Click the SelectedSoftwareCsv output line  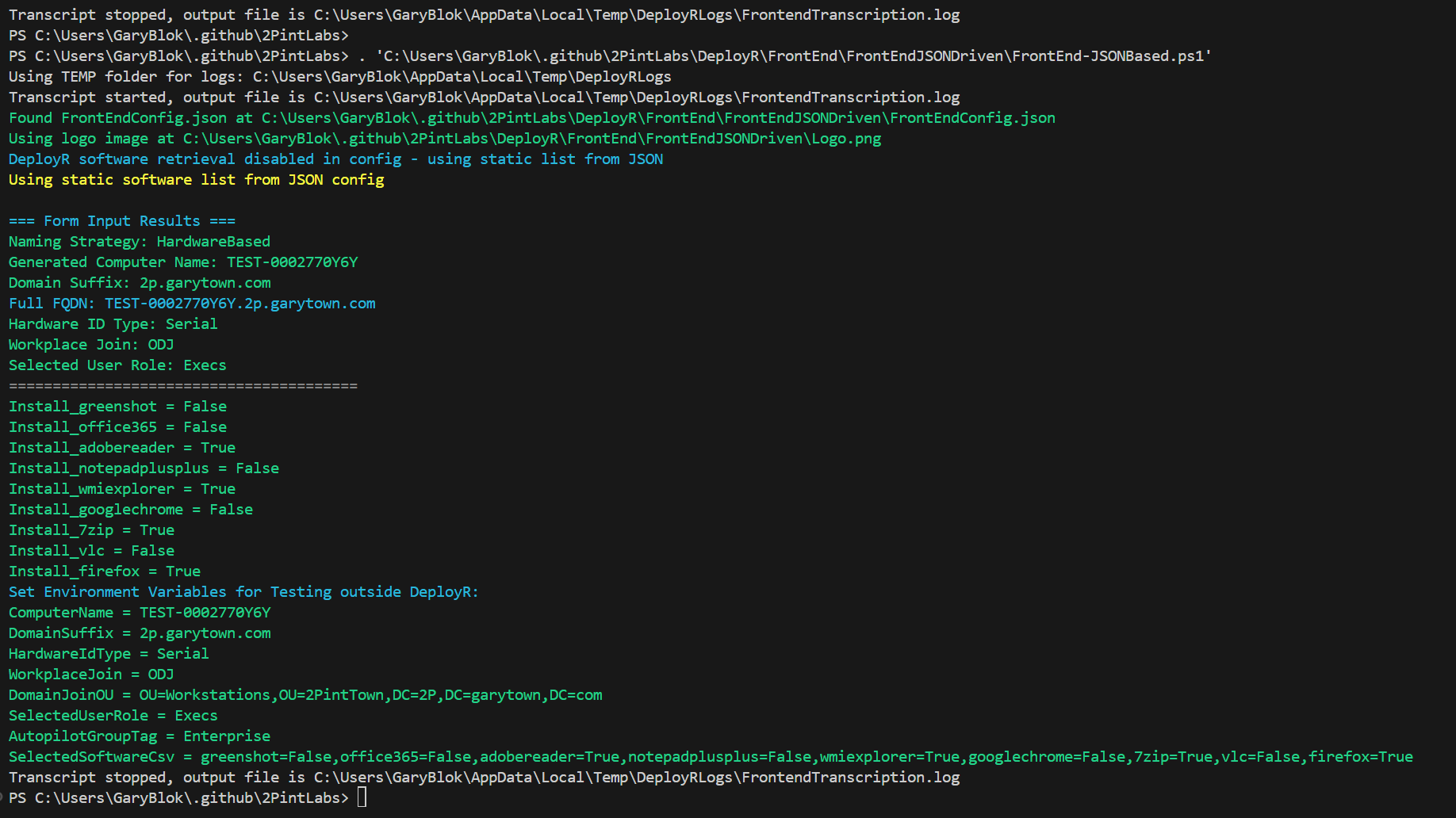point(711,757)
